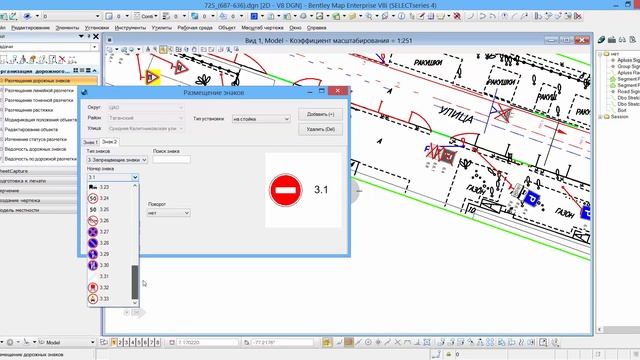Open the Рабочая среда menu
The width and height of the screenshot is (640, 360).
coord(195,28)
